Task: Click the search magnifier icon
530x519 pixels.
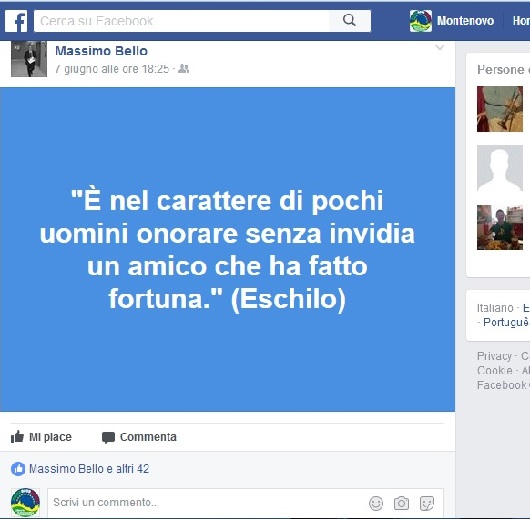Action: click(x=349, y=21)
